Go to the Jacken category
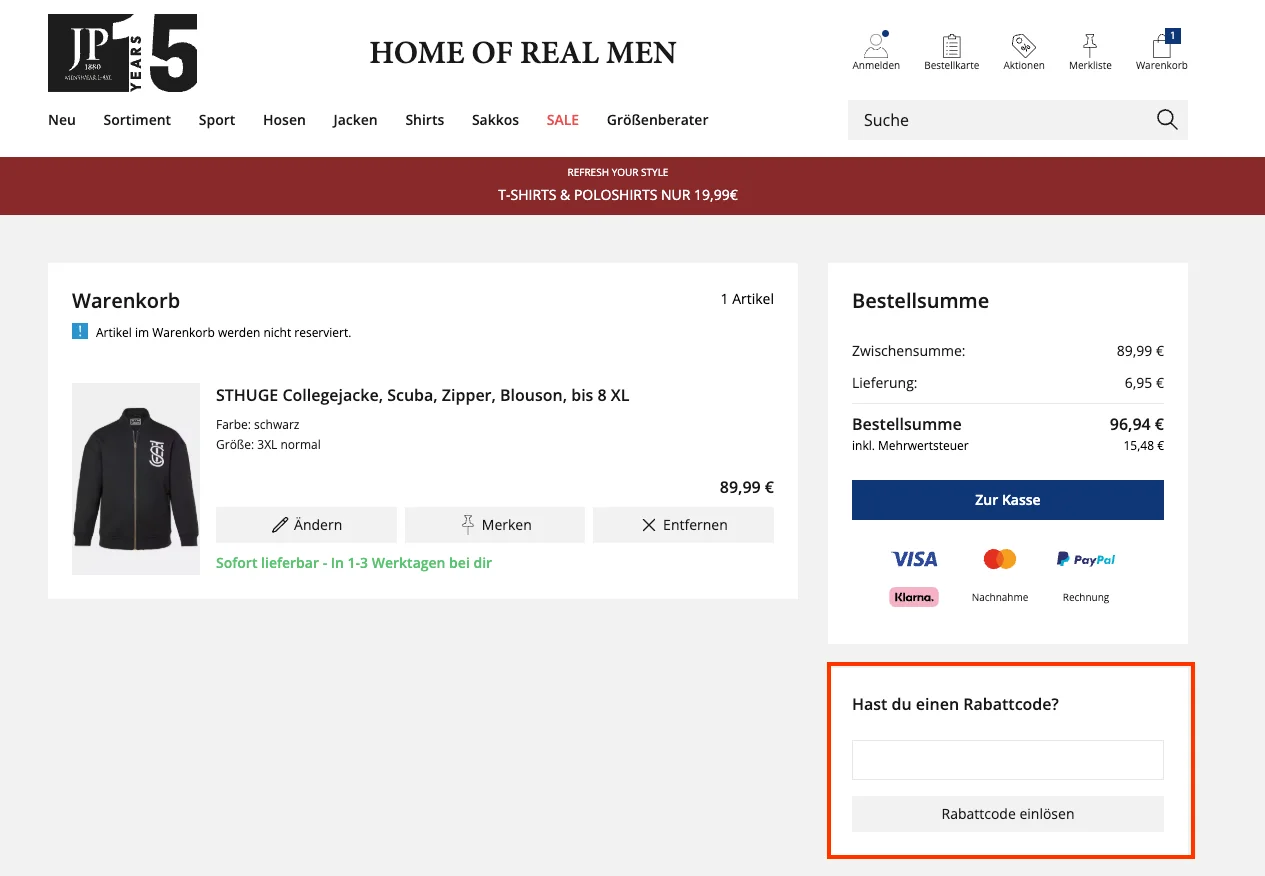 (355, 120)
